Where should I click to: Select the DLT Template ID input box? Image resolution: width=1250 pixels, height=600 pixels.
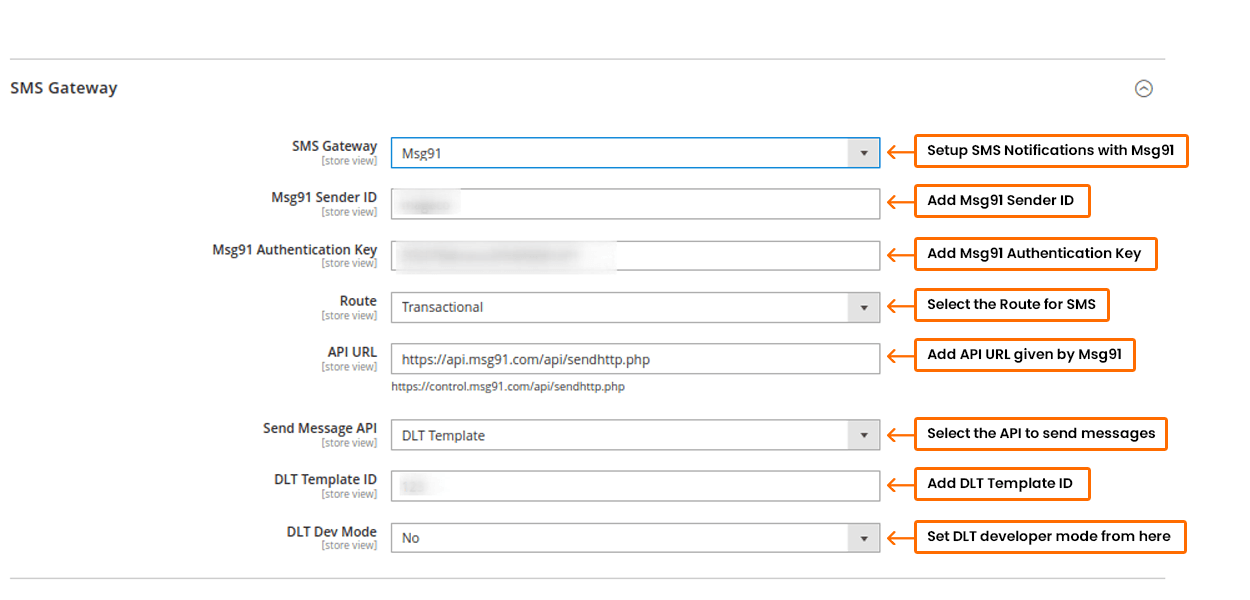click(634, 486)
